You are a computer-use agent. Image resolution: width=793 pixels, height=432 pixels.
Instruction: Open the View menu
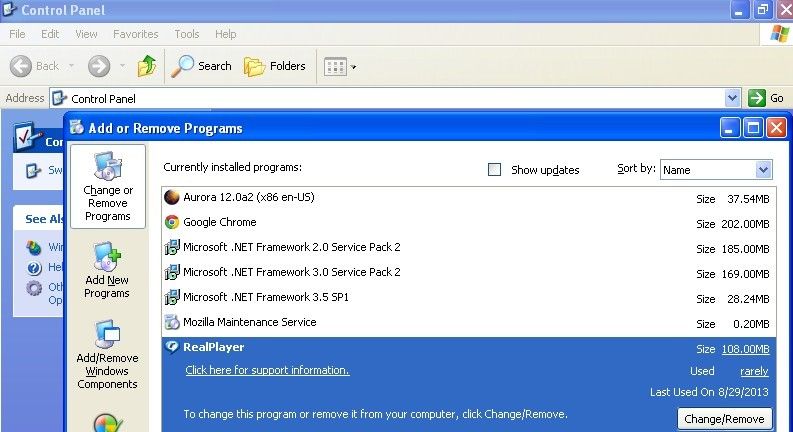click(x=86, y=34)
